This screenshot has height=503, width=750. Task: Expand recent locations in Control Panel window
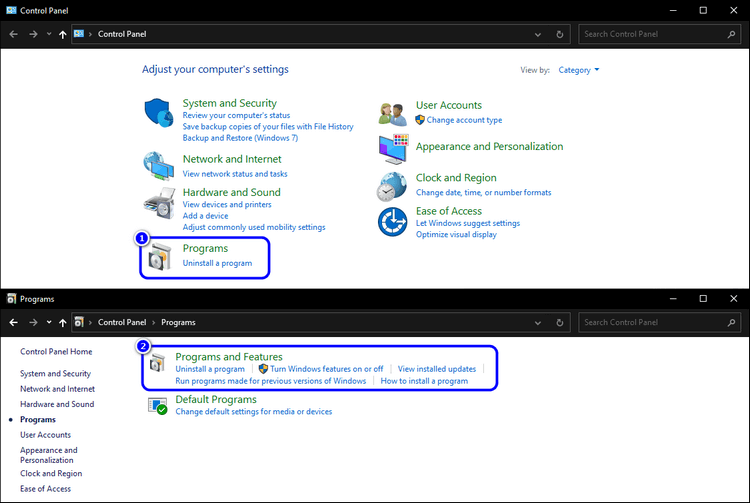click(x=49, y=34)
